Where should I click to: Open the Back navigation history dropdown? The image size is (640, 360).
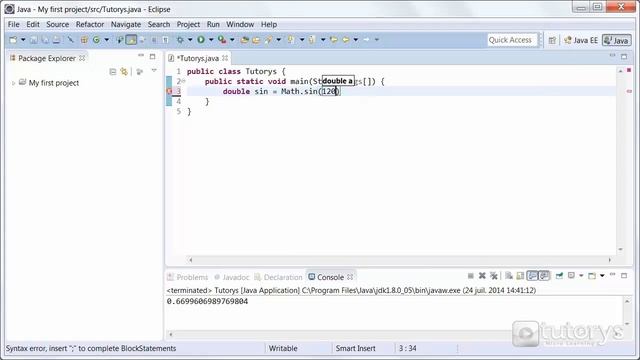pyautogui.click(x=356, y=40)
